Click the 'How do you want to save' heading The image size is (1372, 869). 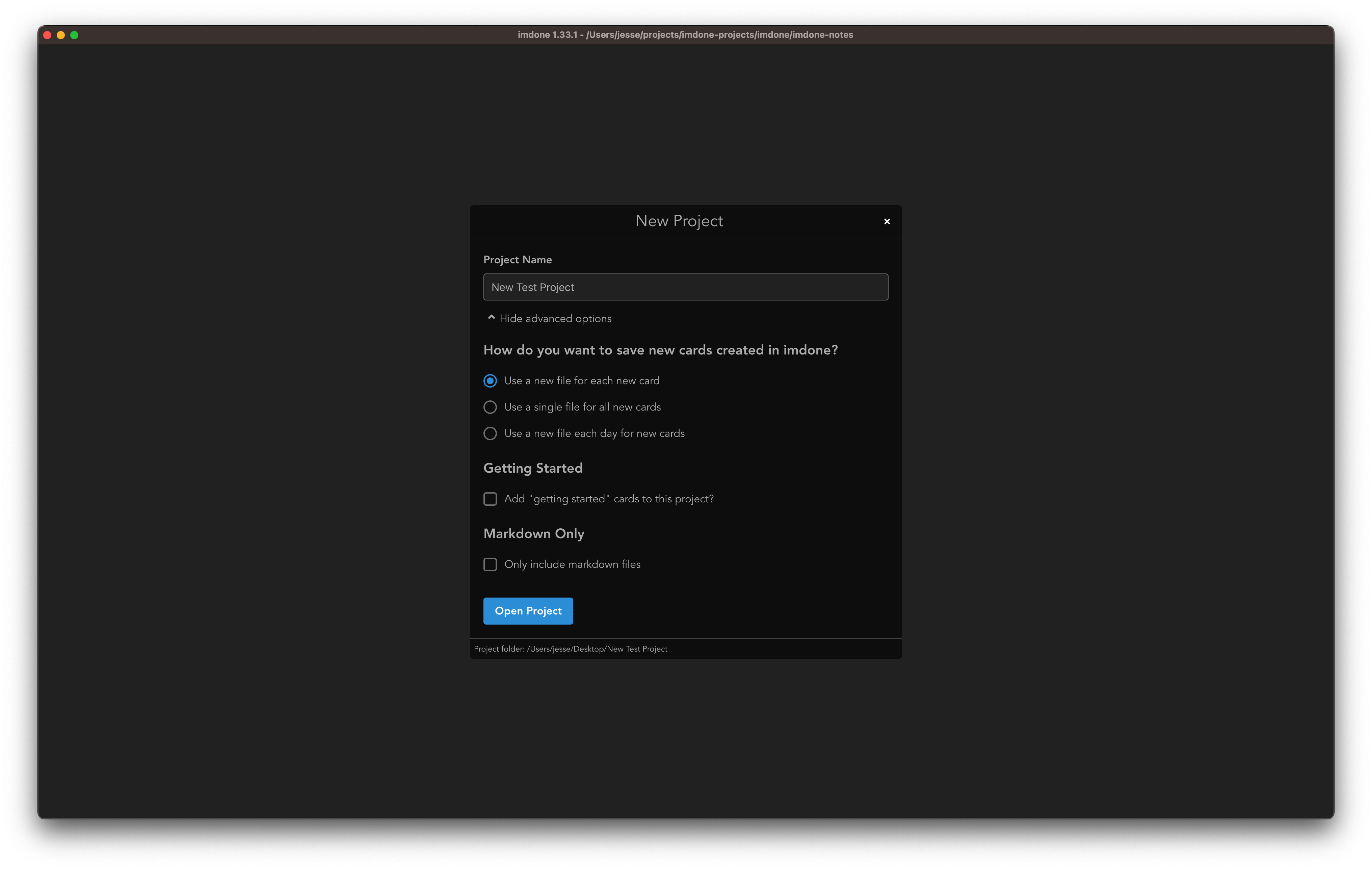click(660, 350)
